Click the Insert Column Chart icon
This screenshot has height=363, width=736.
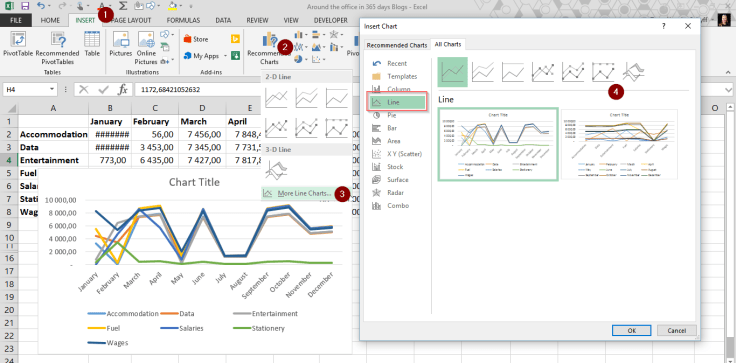pos(298,34)
